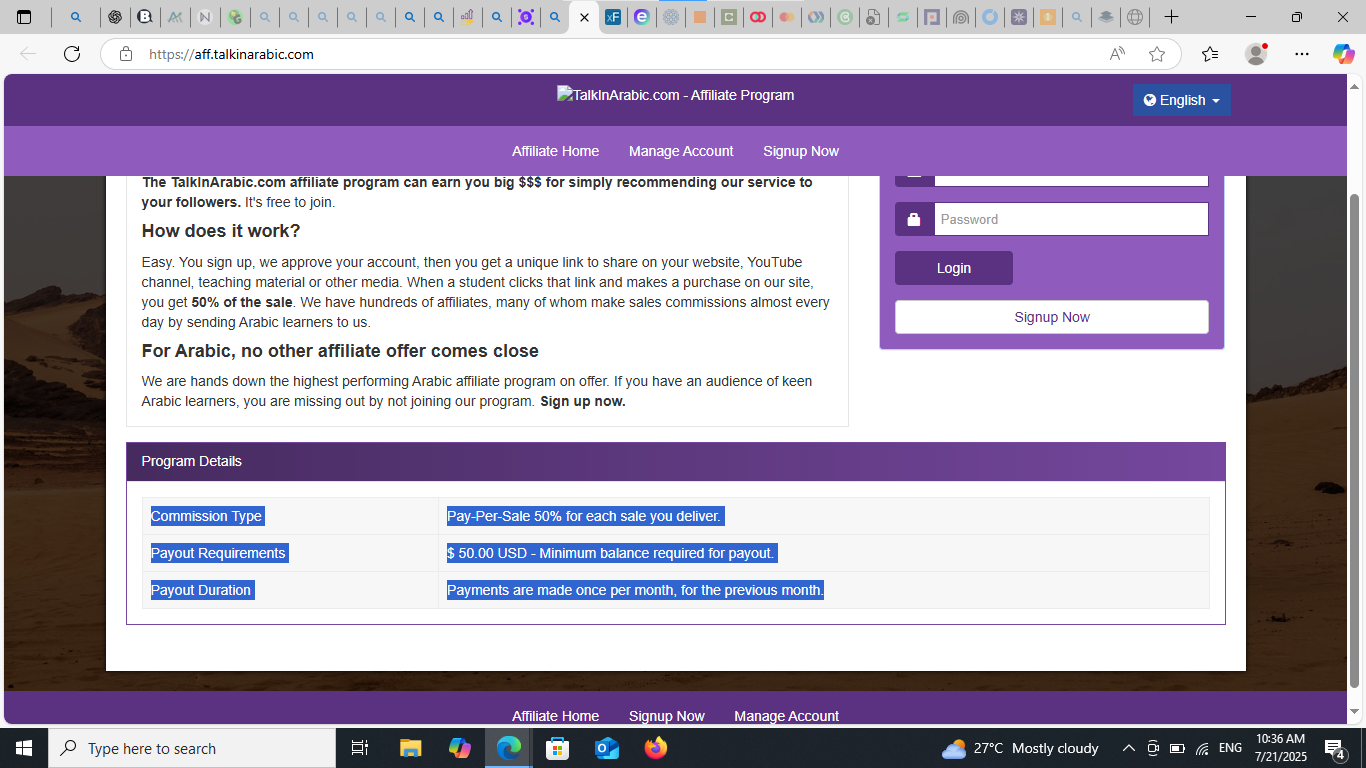Open the Wi-Fi network tray icon
Viewport: 1366px width, 768px height.
[1202, 748]
